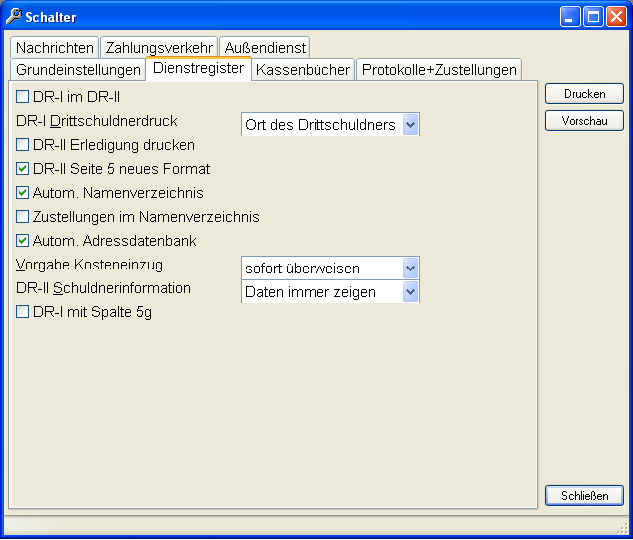Check Zustellungen im Namenverzeichnis box

(22, 217)
